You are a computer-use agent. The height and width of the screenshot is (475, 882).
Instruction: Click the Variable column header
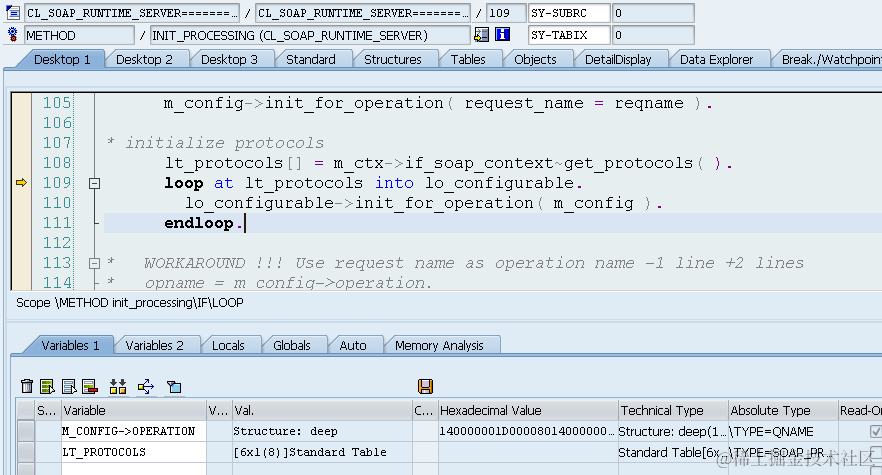coord(134,410)
